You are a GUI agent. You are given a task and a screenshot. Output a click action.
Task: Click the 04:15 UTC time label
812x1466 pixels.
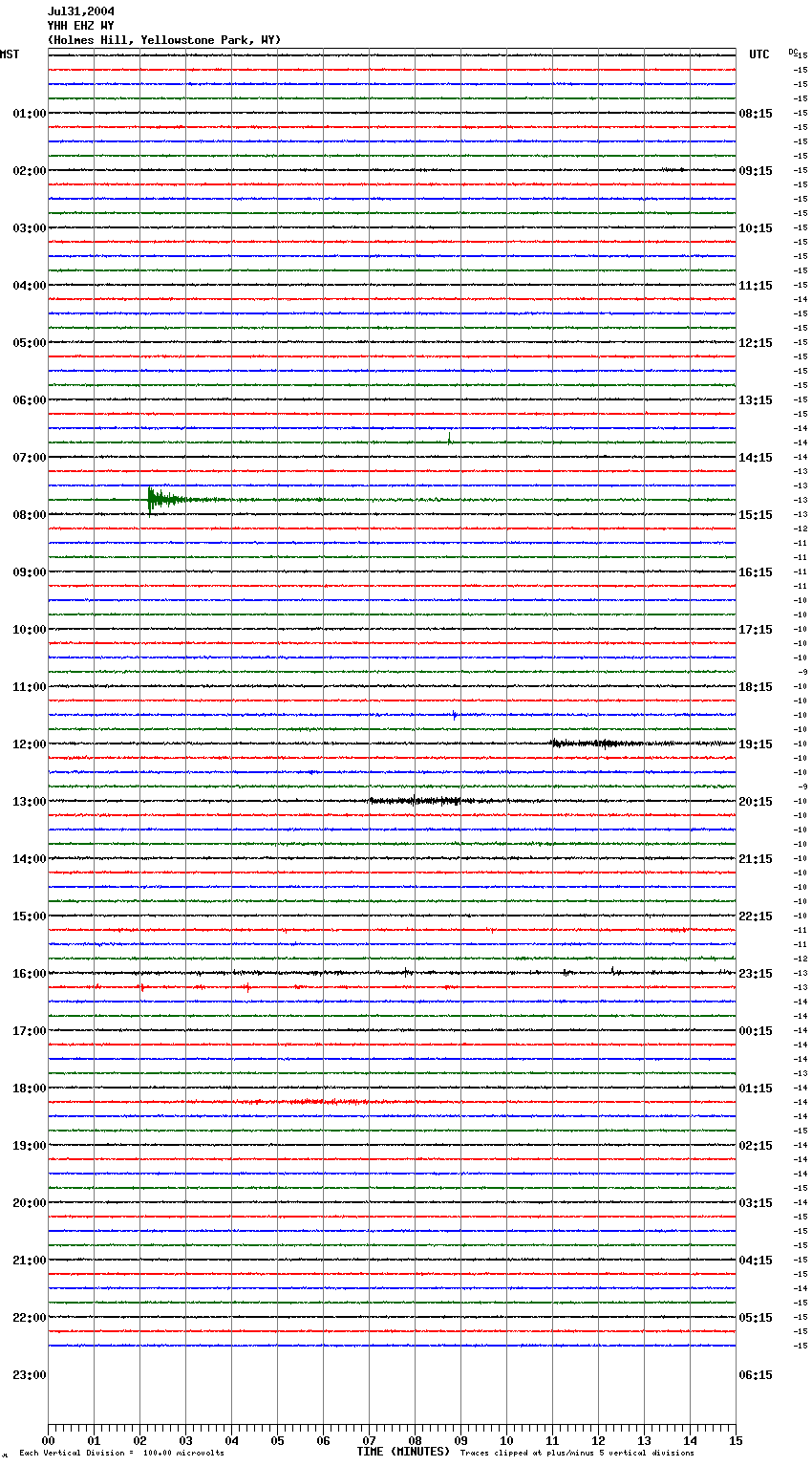click(756, 1261)
